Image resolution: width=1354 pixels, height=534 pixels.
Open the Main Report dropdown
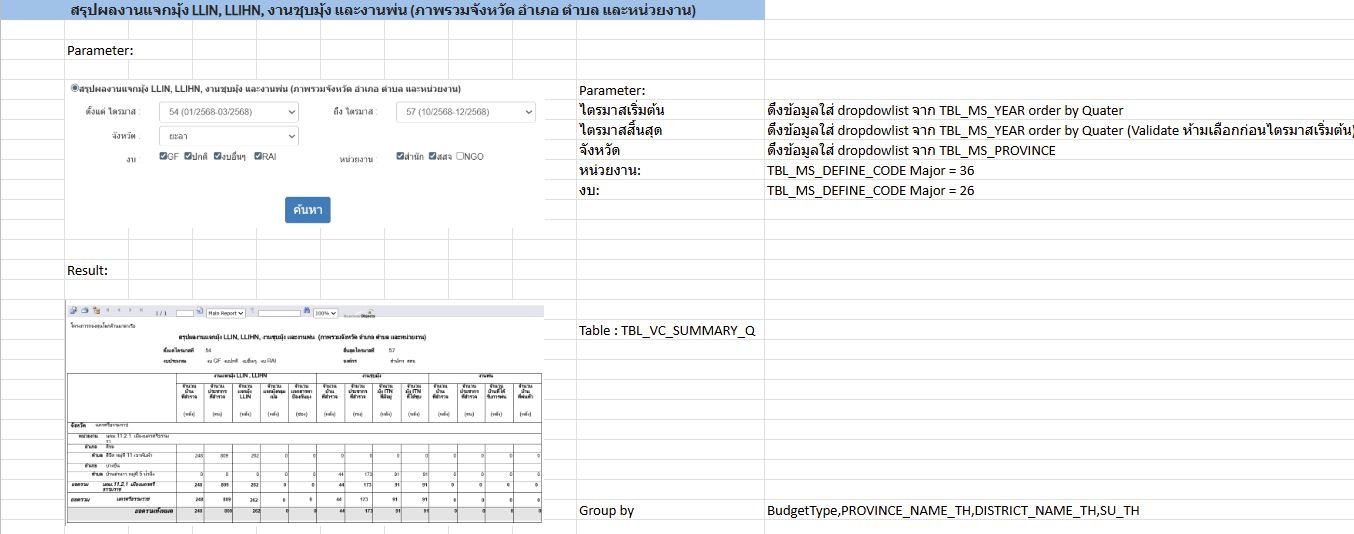224,312
